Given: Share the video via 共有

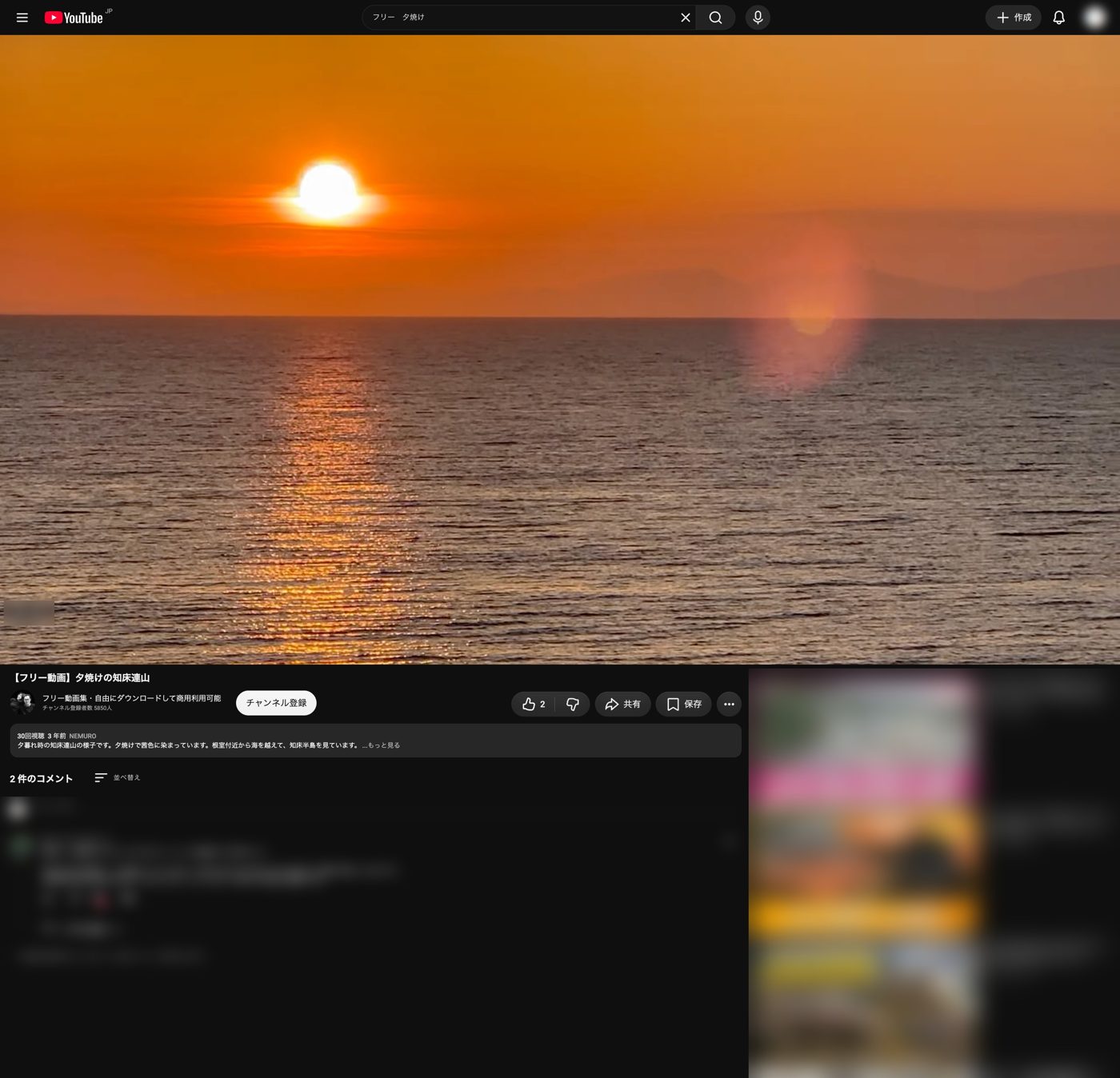Looking at the screenshot, I should point(622,704).
